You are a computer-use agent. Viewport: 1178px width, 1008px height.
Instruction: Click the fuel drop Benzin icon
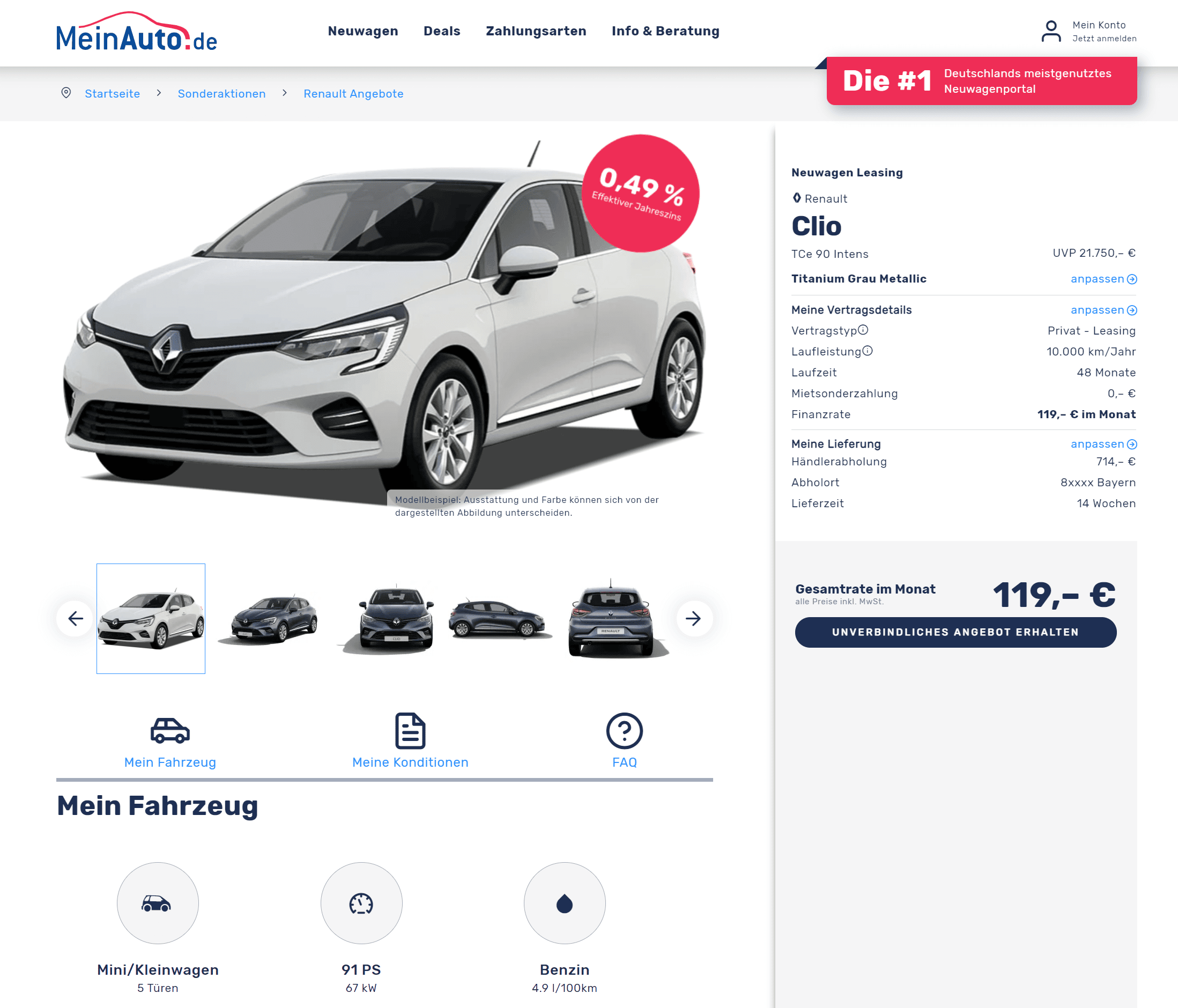[565, 903]
